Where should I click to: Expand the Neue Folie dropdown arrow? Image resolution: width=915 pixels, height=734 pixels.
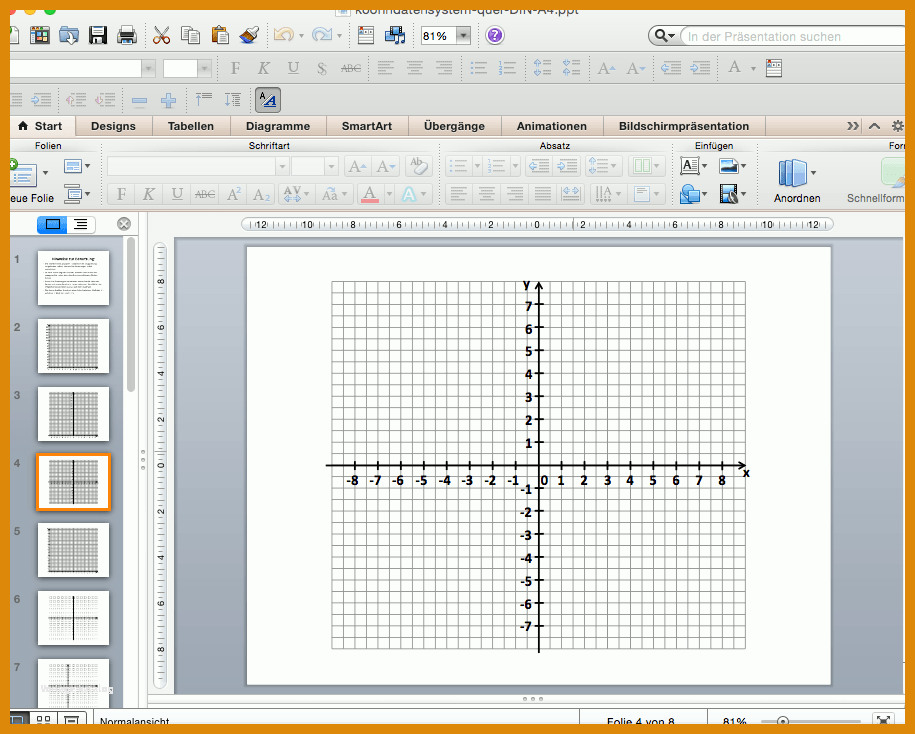pyautogui.click(x=46, y=173)
